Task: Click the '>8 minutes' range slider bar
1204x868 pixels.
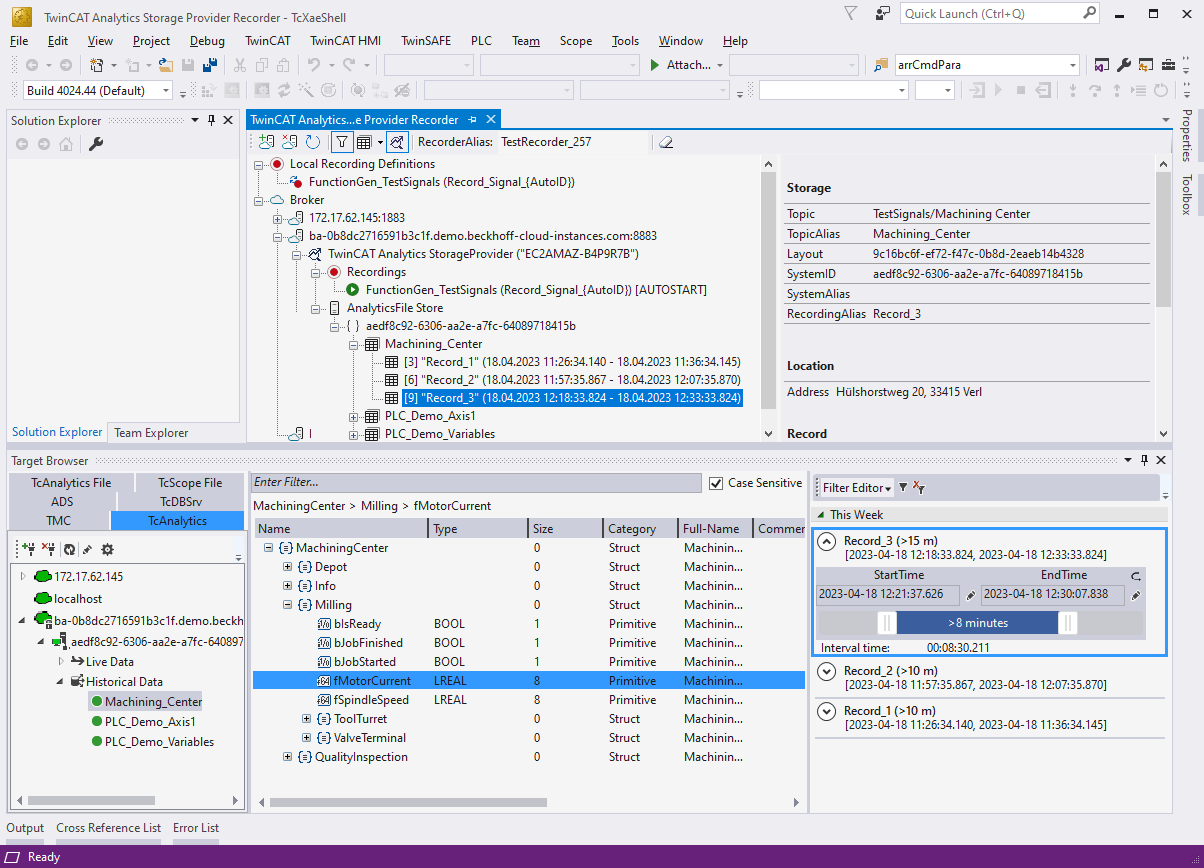Action: click(977, 623)
